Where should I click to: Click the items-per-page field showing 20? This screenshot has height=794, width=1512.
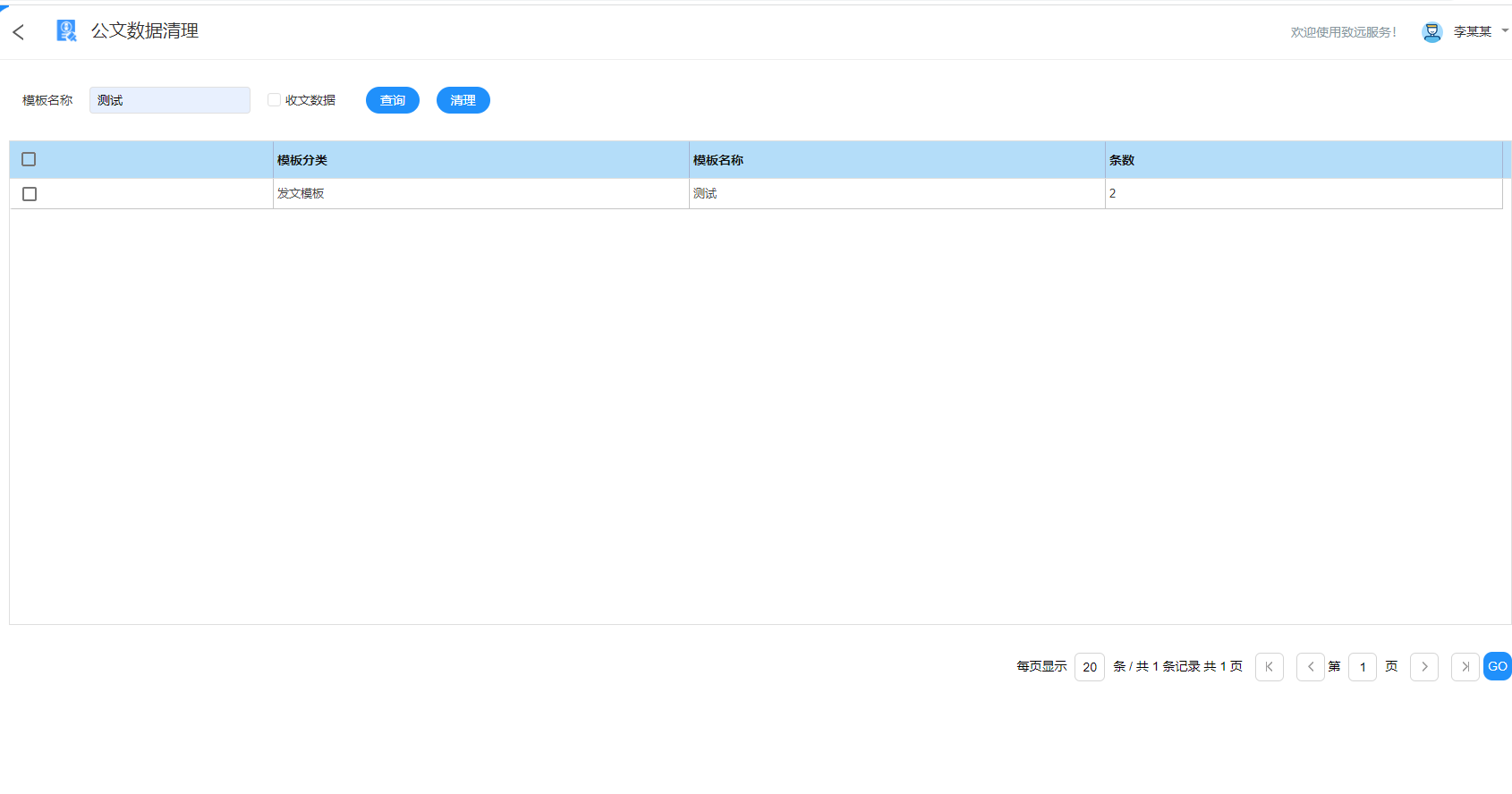click(x=1090, y=667)
